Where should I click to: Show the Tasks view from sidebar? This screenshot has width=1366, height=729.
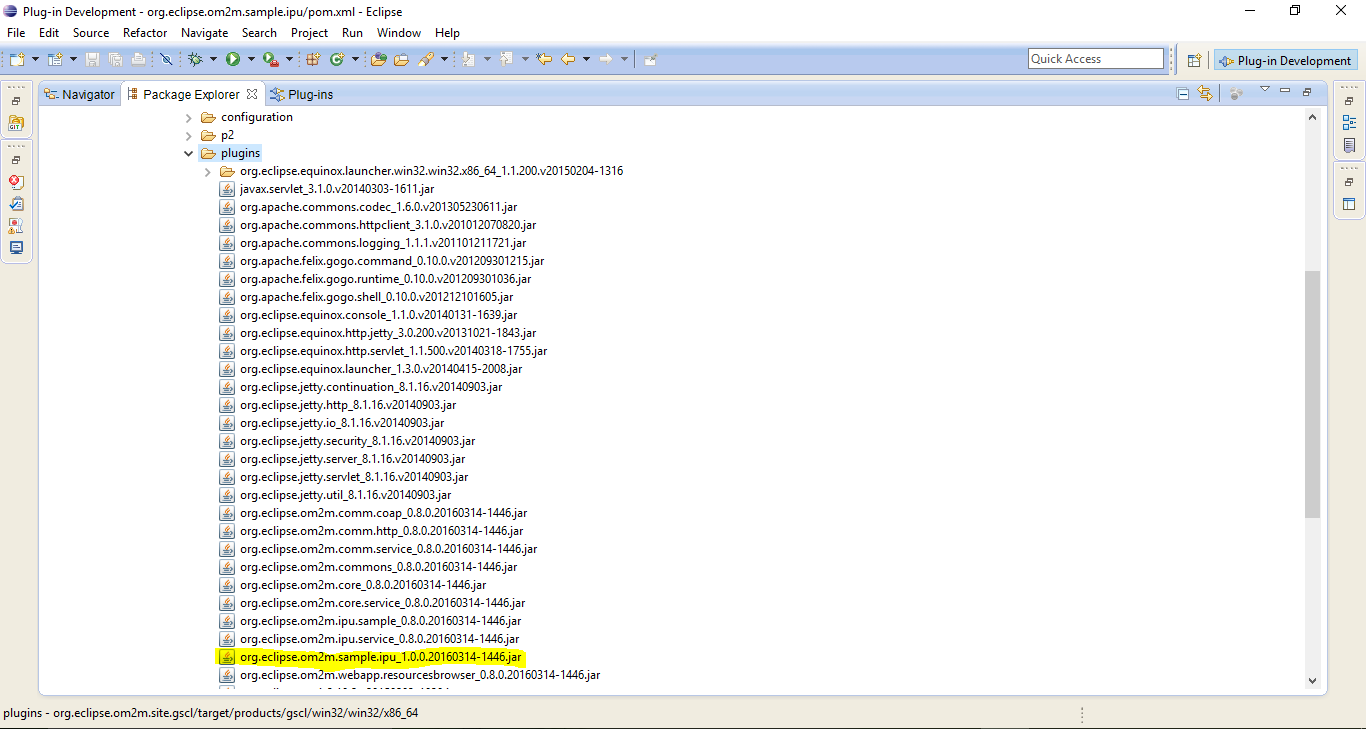(x=15, y=204)
